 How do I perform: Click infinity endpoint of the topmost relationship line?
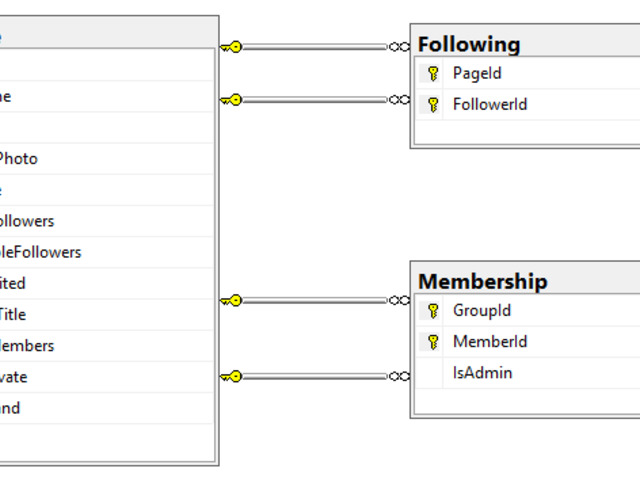pos(399,47)
